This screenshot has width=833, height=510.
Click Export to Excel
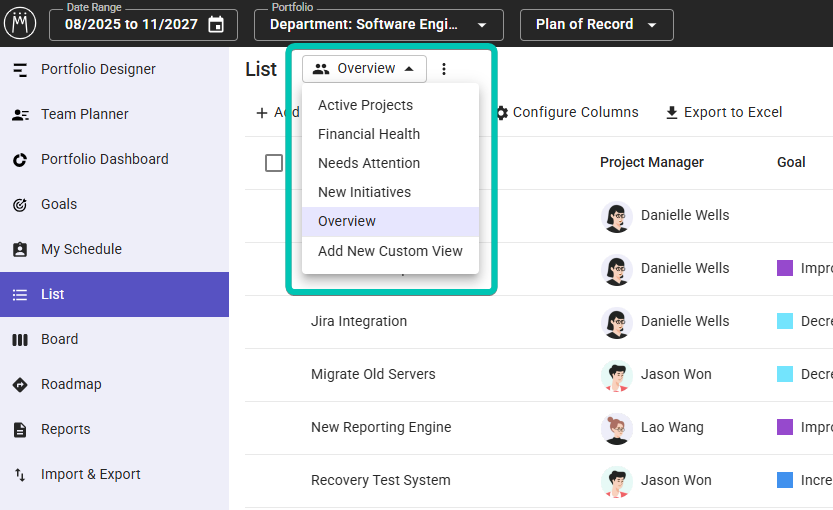pos(723,112)
